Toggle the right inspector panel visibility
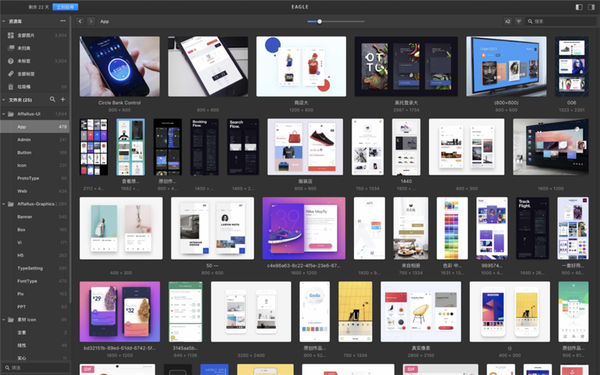The image size is (600, 375). [591, 7]
